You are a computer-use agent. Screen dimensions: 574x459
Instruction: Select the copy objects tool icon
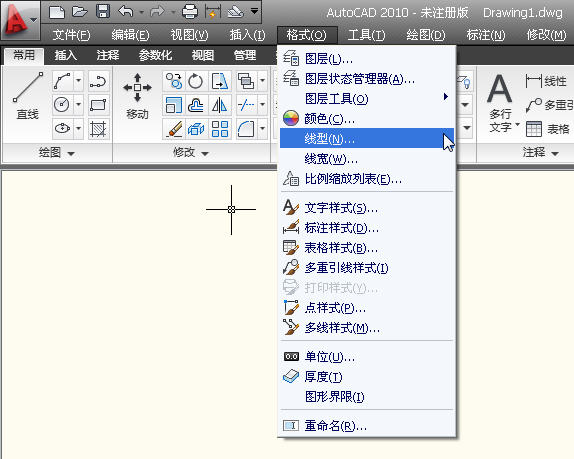[174, 81]
